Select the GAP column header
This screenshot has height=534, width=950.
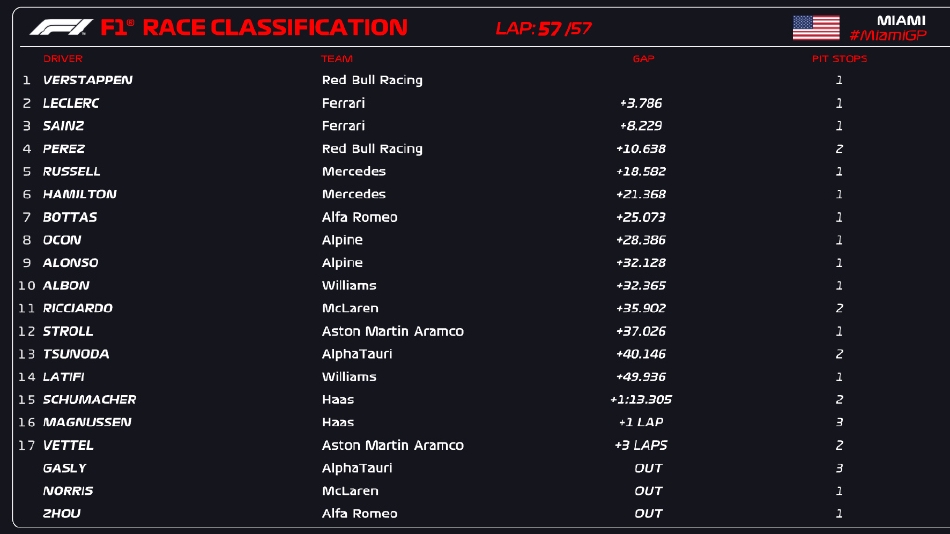click(643, 59)
